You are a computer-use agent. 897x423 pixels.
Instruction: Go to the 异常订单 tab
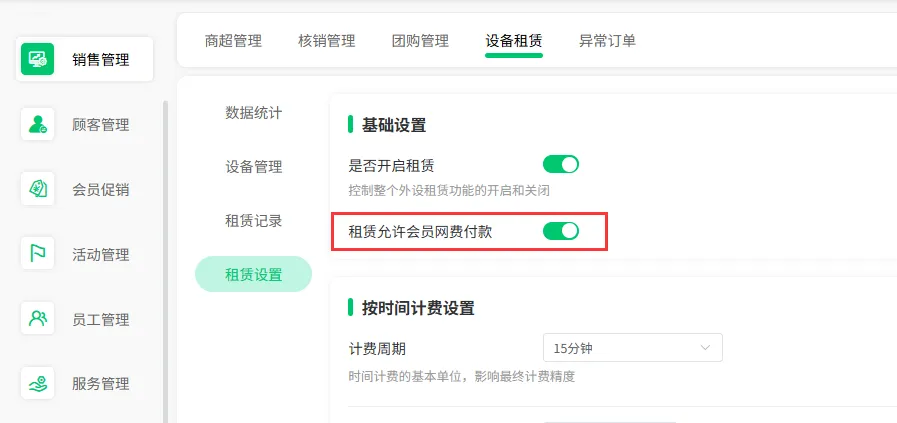608,41
